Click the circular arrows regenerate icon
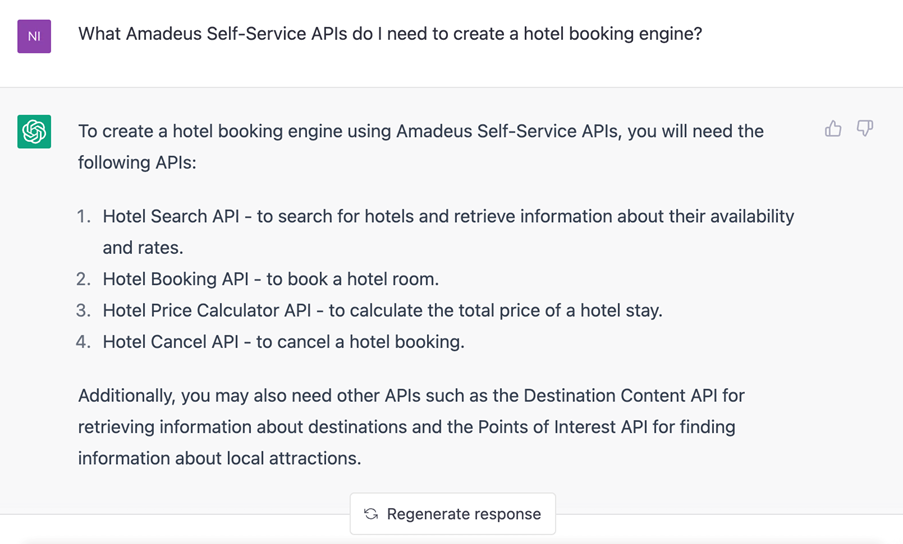This screenshot has width=903, height=544. click(x=371, y=513)
